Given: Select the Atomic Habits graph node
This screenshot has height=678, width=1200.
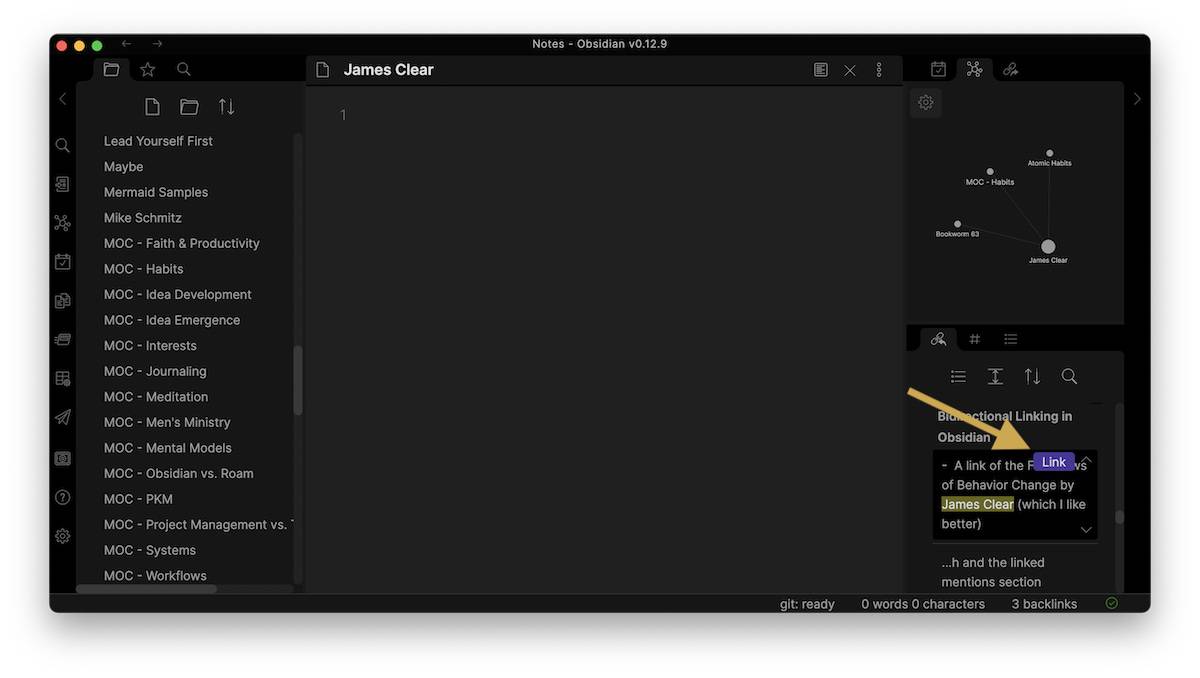Looking at the screenshot, I should [x=1049, y=153].
